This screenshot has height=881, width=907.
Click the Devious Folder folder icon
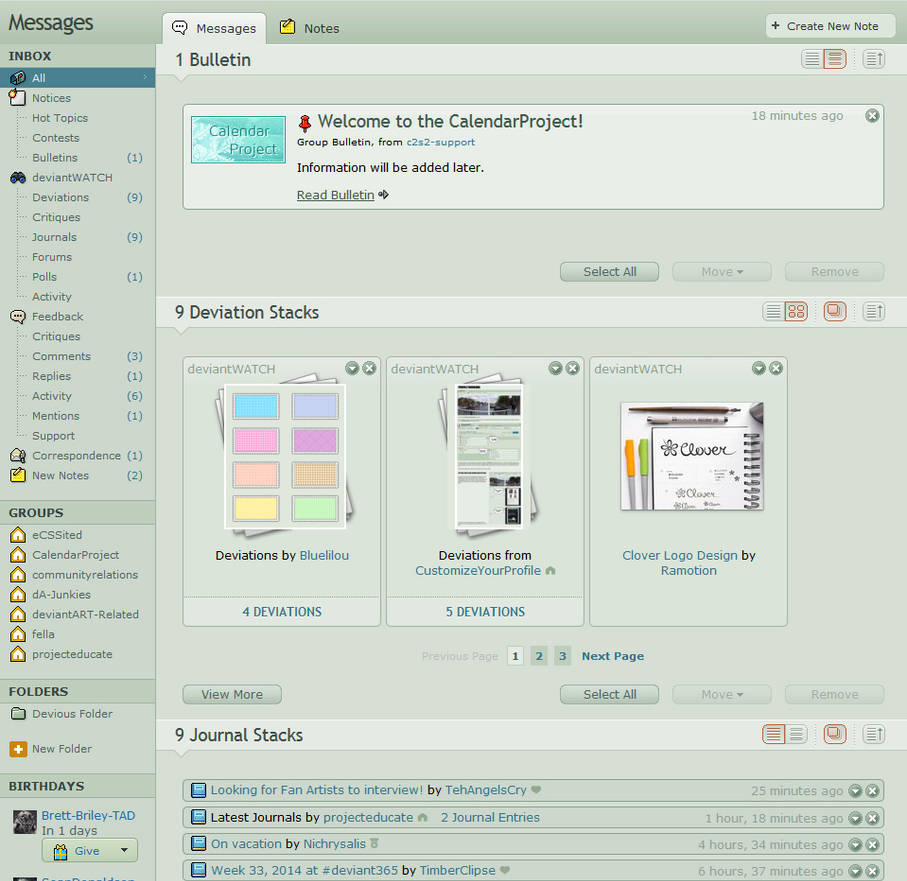pyautogui.click(x=18, y=714)
